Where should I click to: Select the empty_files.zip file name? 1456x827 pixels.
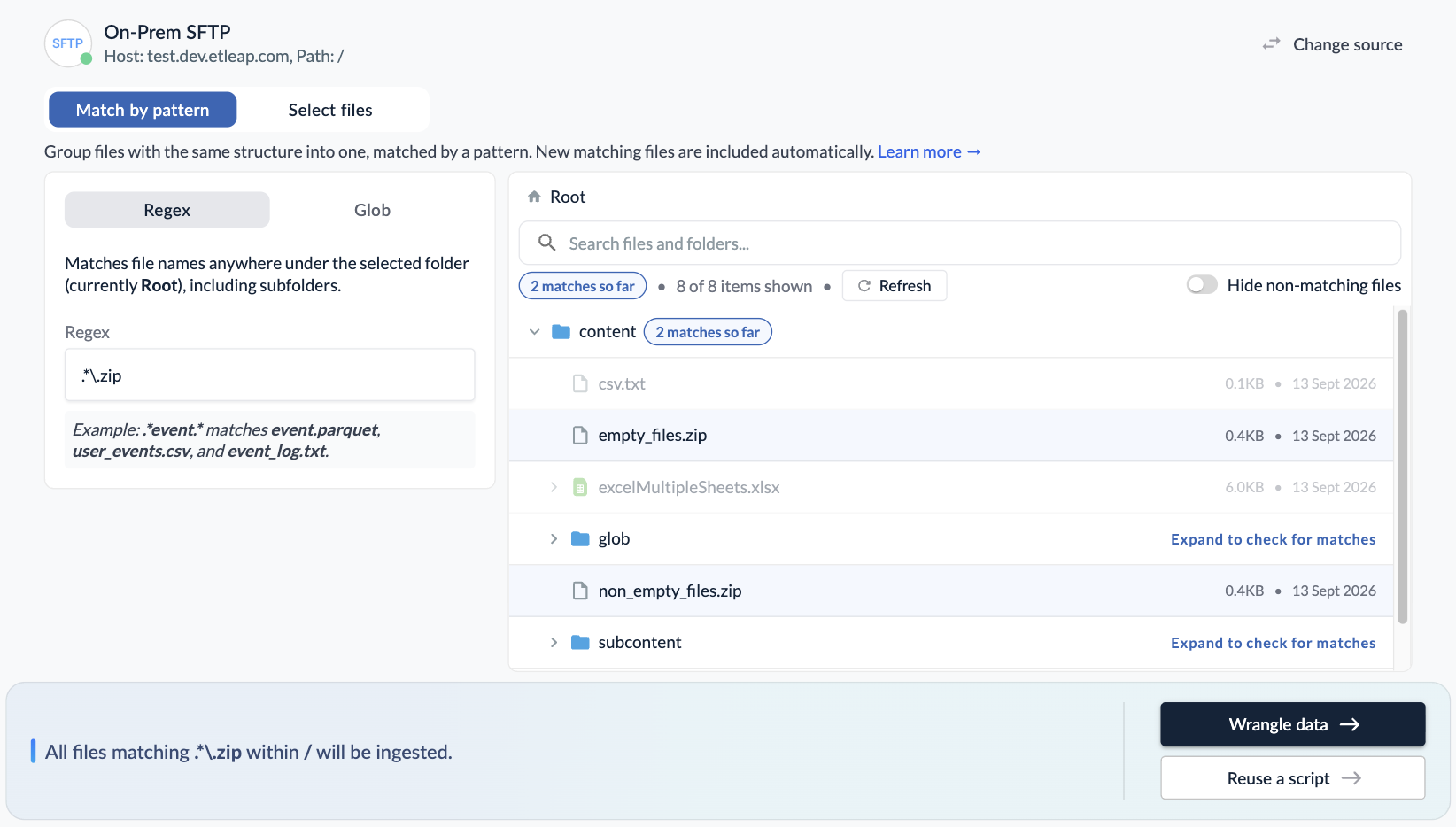[x=653, y=435]
